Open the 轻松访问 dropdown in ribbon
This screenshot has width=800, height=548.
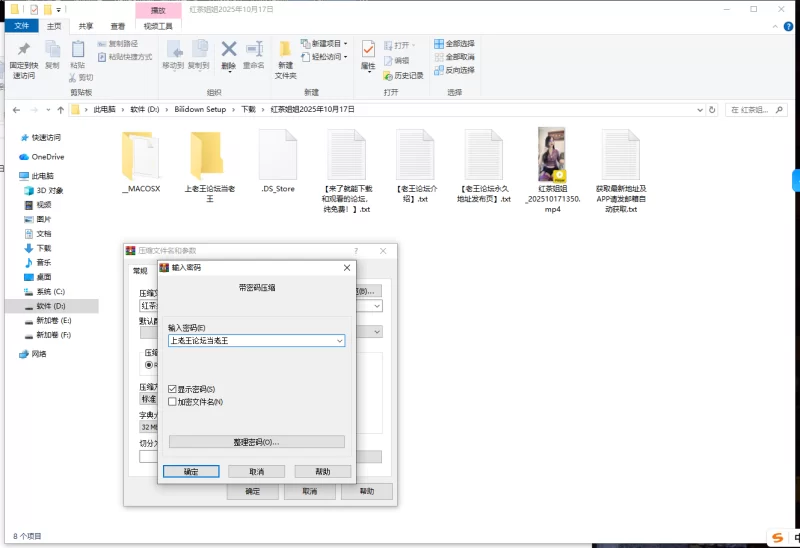pos(329,57)
